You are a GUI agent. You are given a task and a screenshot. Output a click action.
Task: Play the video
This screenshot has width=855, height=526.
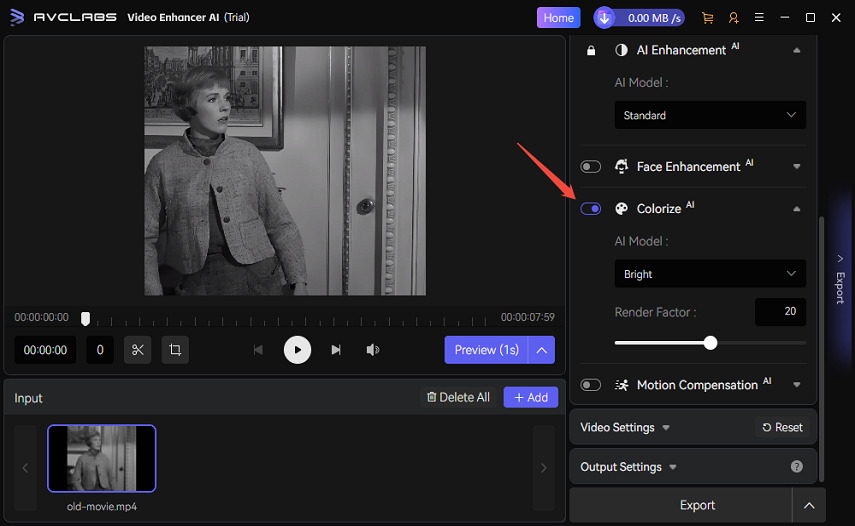click(x=297, y=350)
